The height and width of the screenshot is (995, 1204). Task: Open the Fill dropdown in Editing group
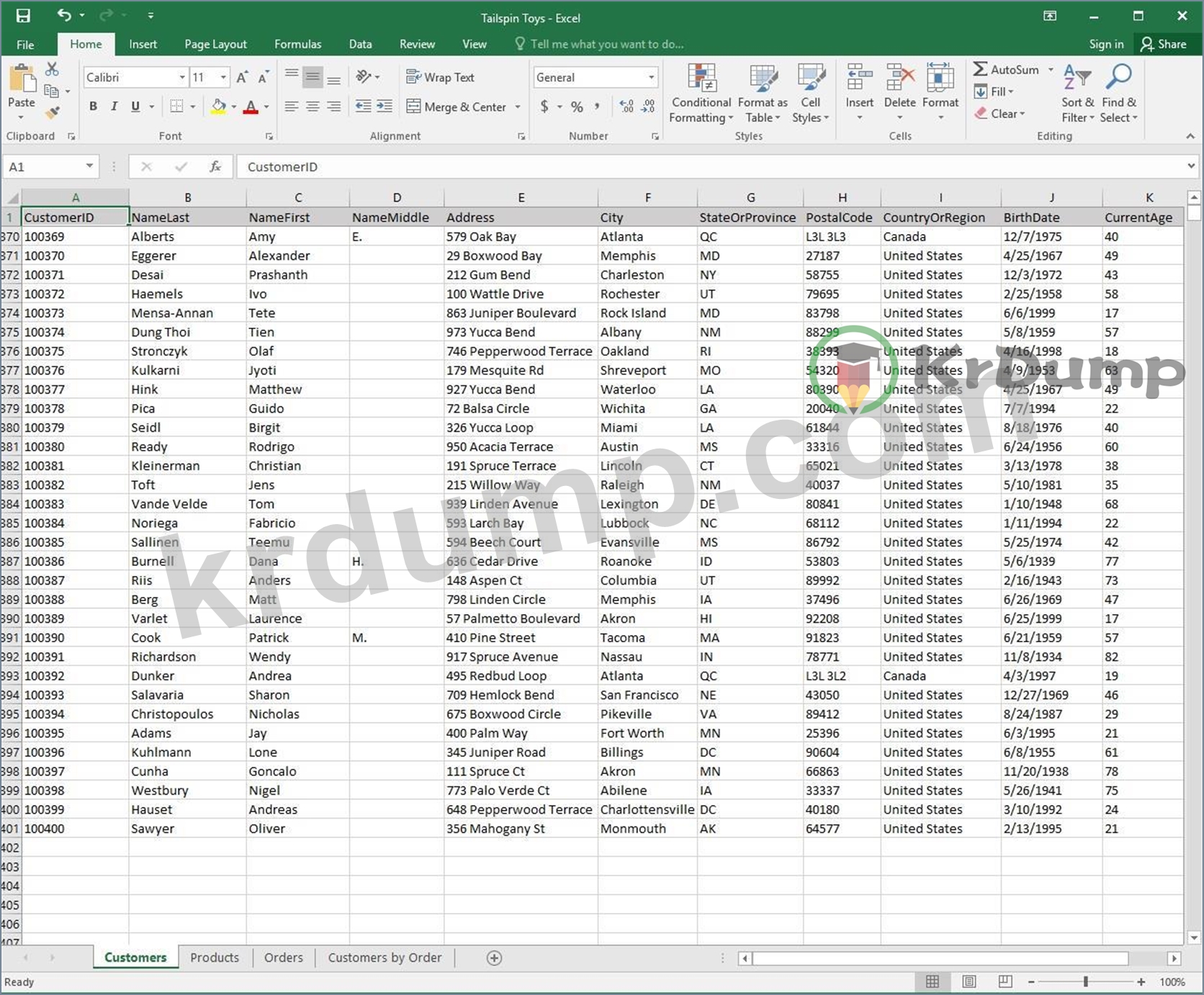[994, 91]
